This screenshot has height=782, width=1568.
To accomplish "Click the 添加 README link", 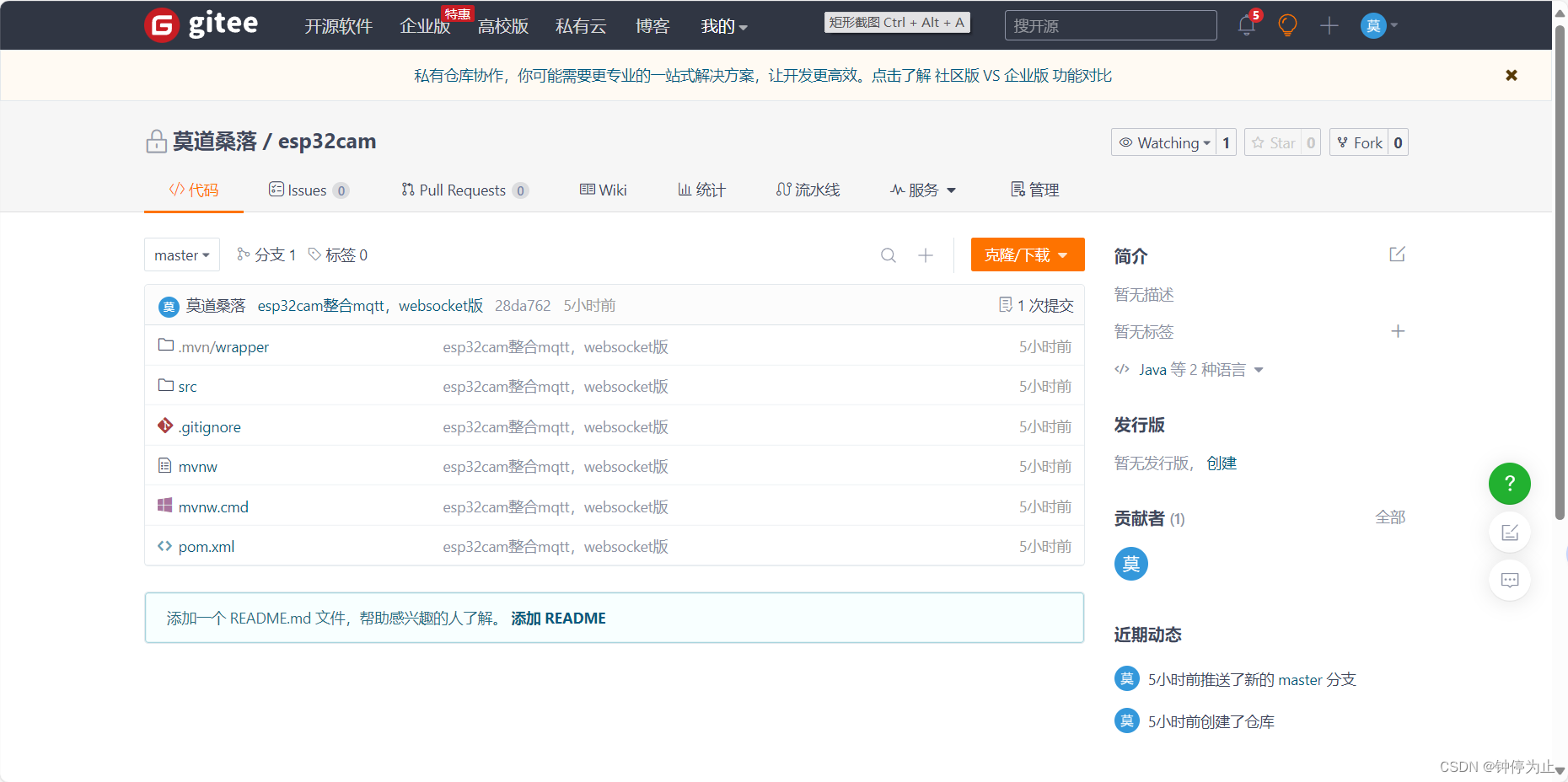I will coord(558,618).
